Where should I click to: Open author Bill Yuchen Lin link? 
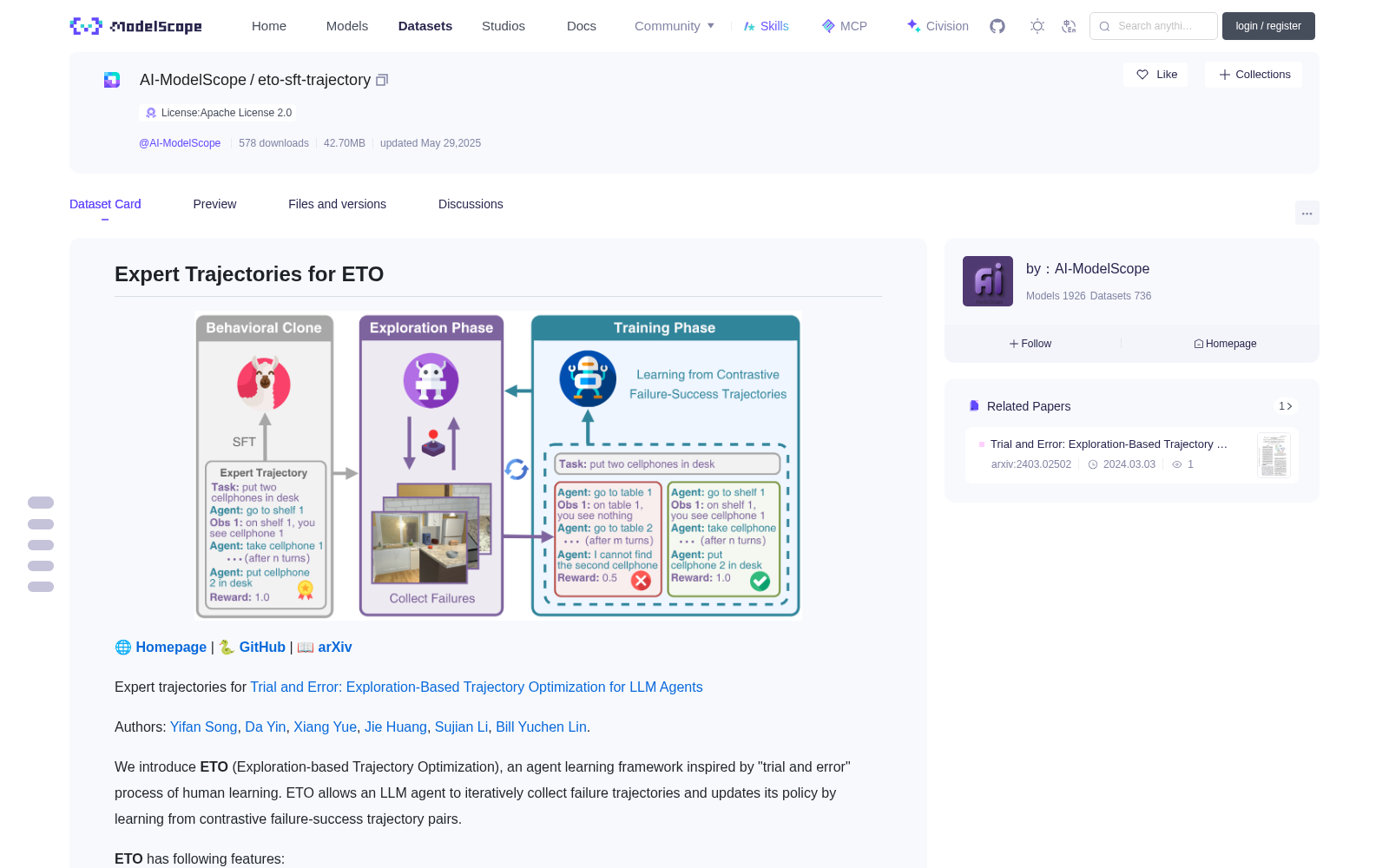point(541,727)
